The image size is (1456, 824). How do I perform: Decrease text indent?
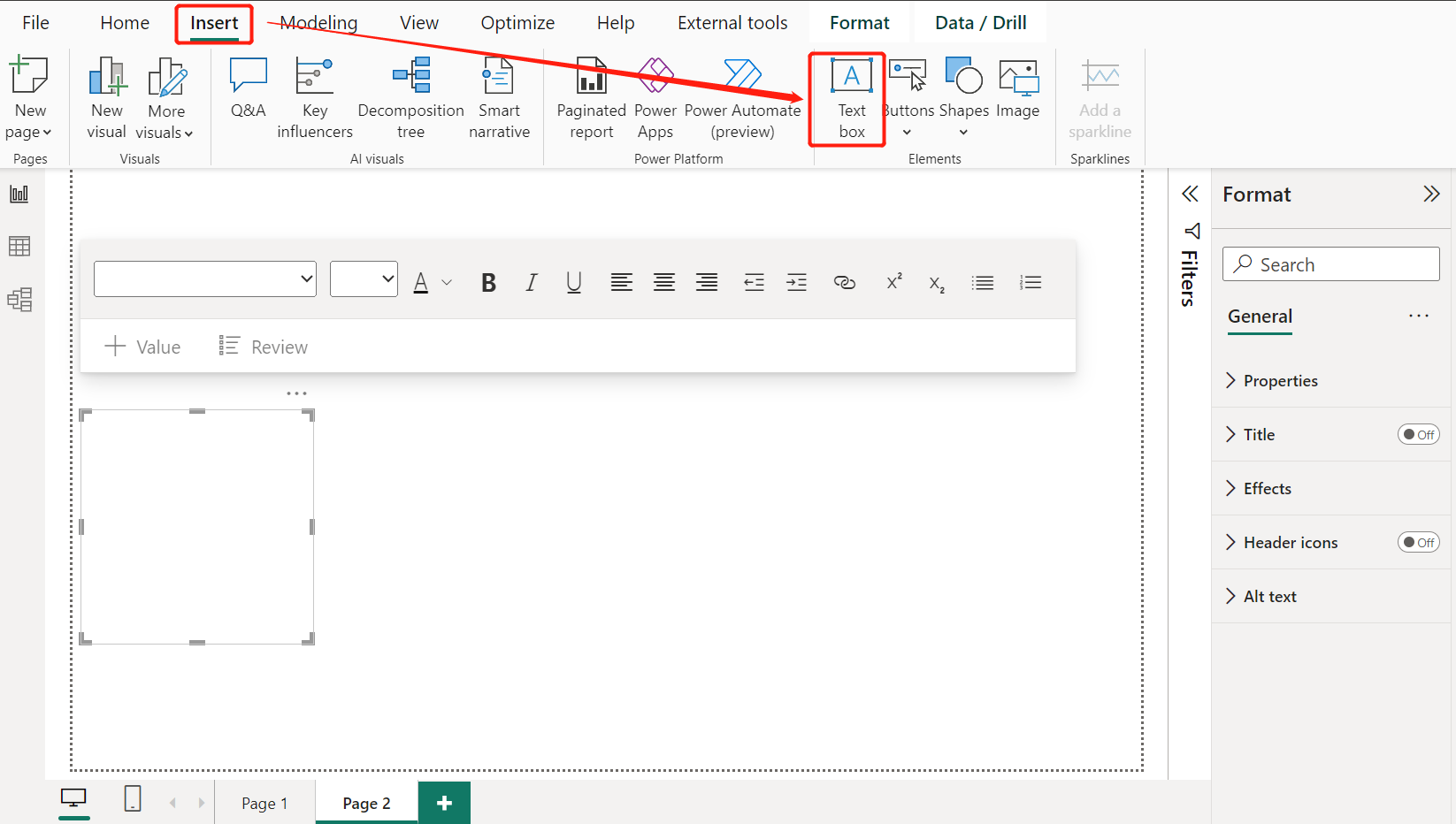[x=754, y=283]
